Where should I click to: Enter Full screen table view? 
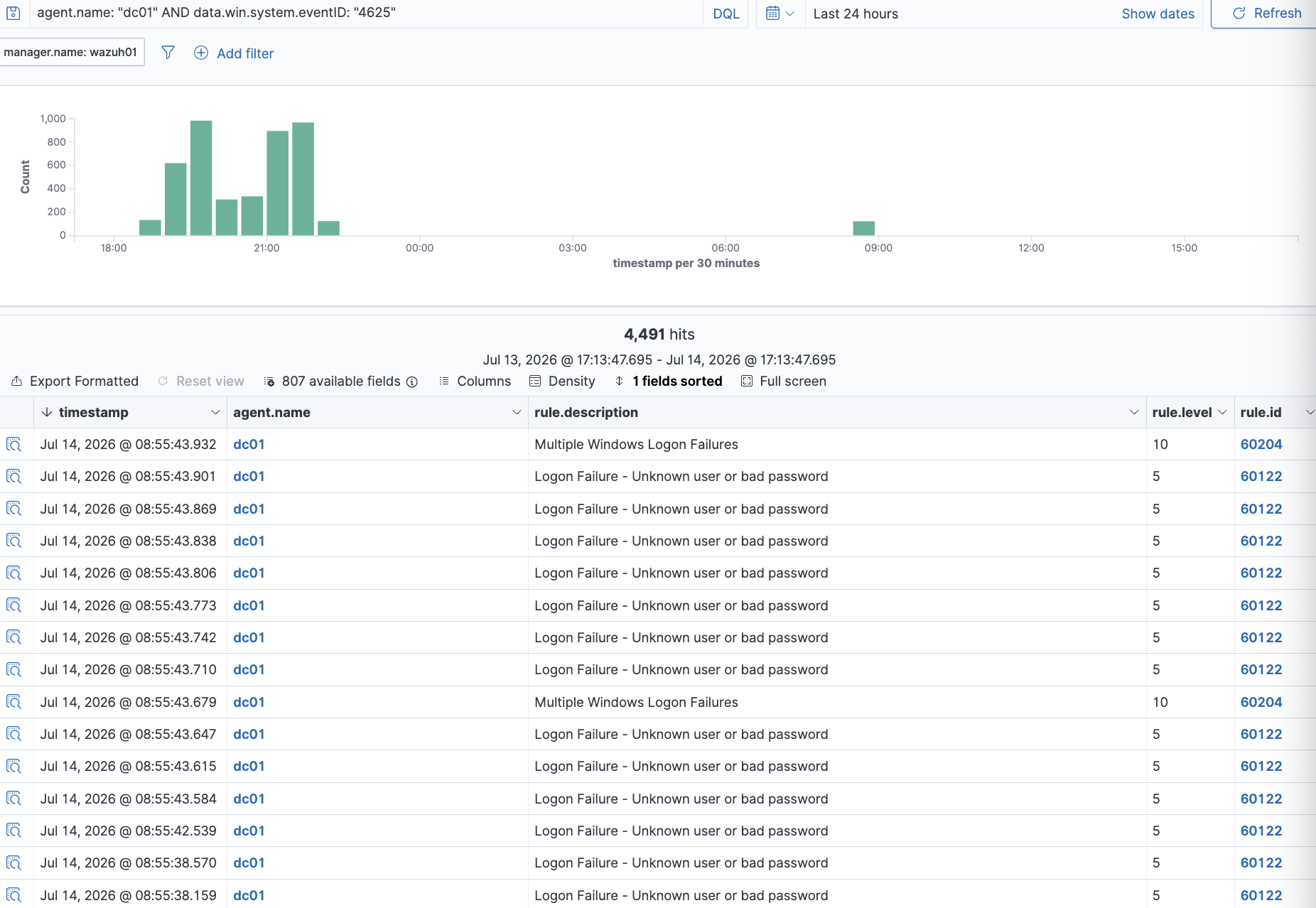(x=784, y=381)
